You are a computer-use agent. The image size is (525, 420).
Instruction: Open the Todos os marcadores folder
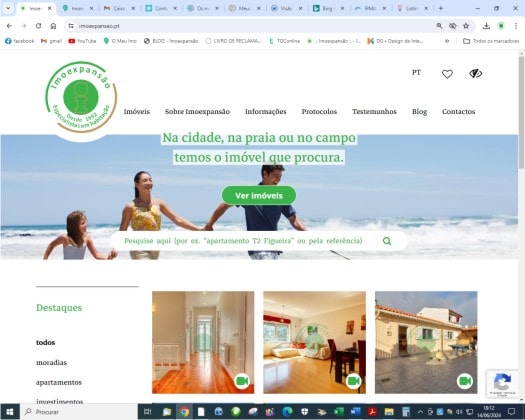491,41
